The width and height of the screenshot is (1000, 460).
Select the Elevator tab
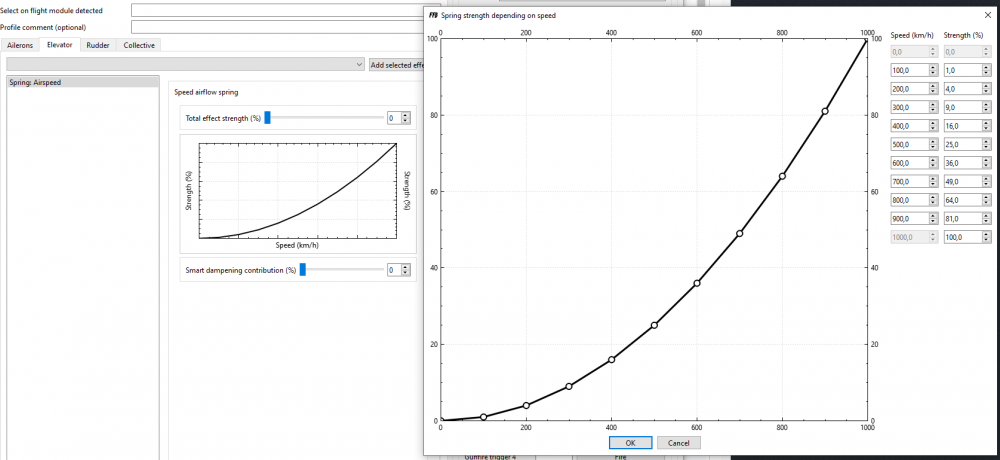59,45
